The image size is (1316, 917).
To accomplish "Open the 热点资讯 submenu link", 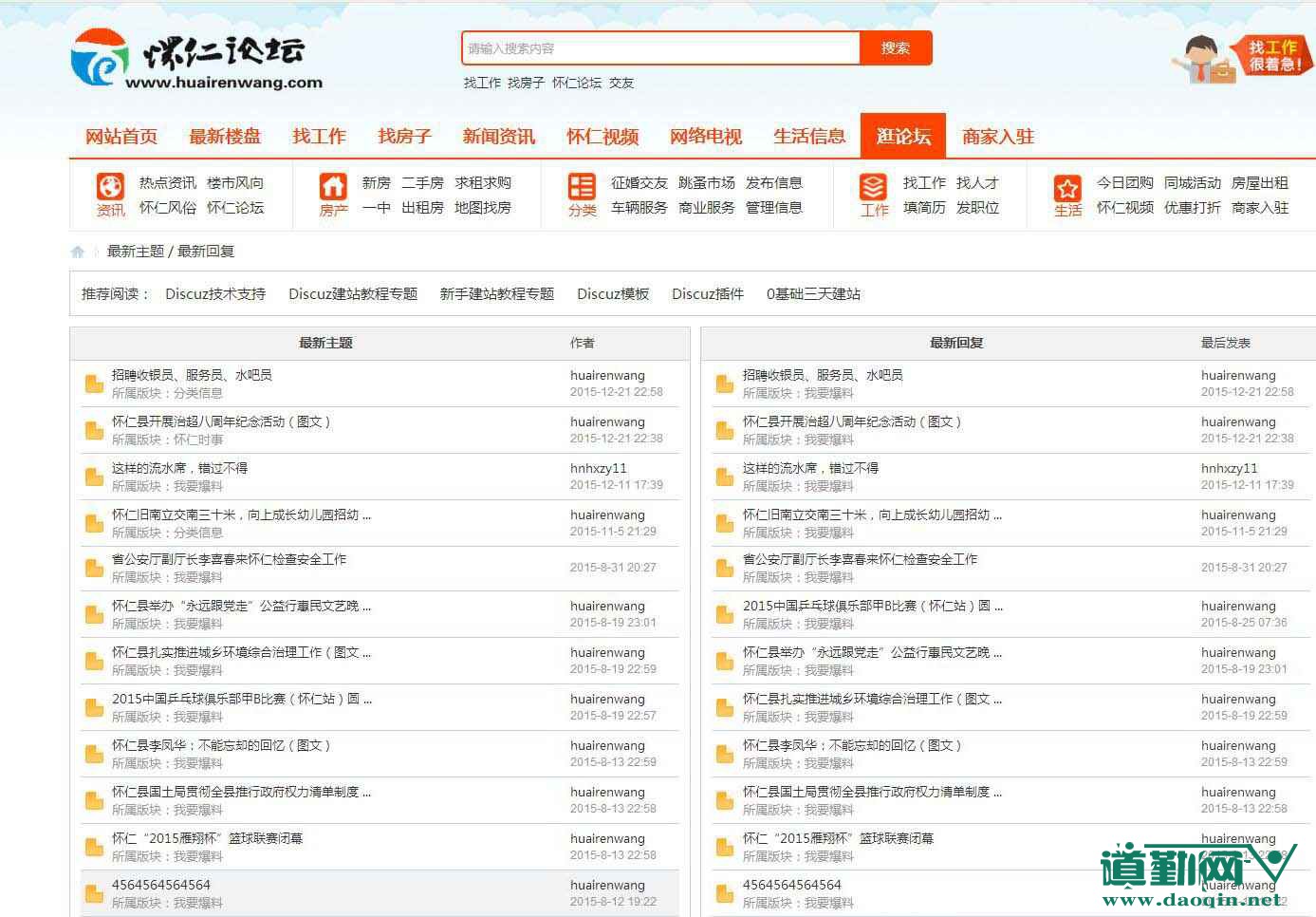I will (168, 182).
